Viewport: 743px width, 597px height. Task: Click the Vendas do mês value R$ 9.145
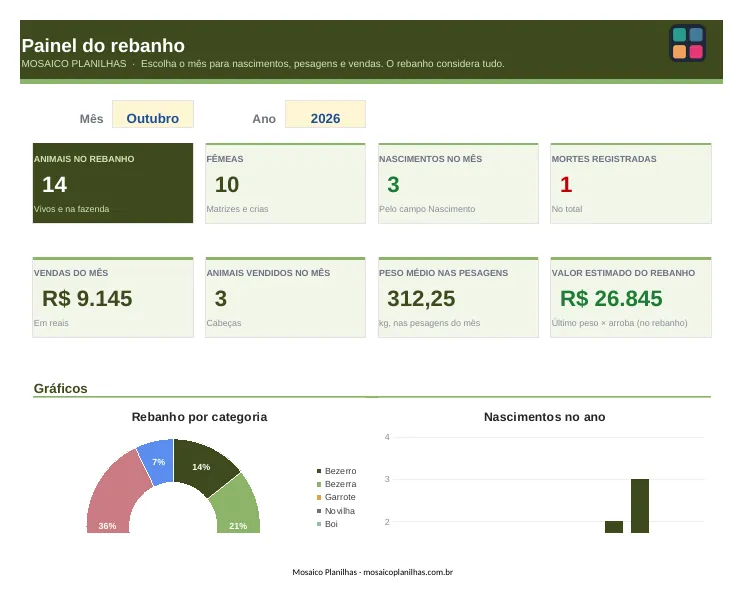tap(87, 299)
